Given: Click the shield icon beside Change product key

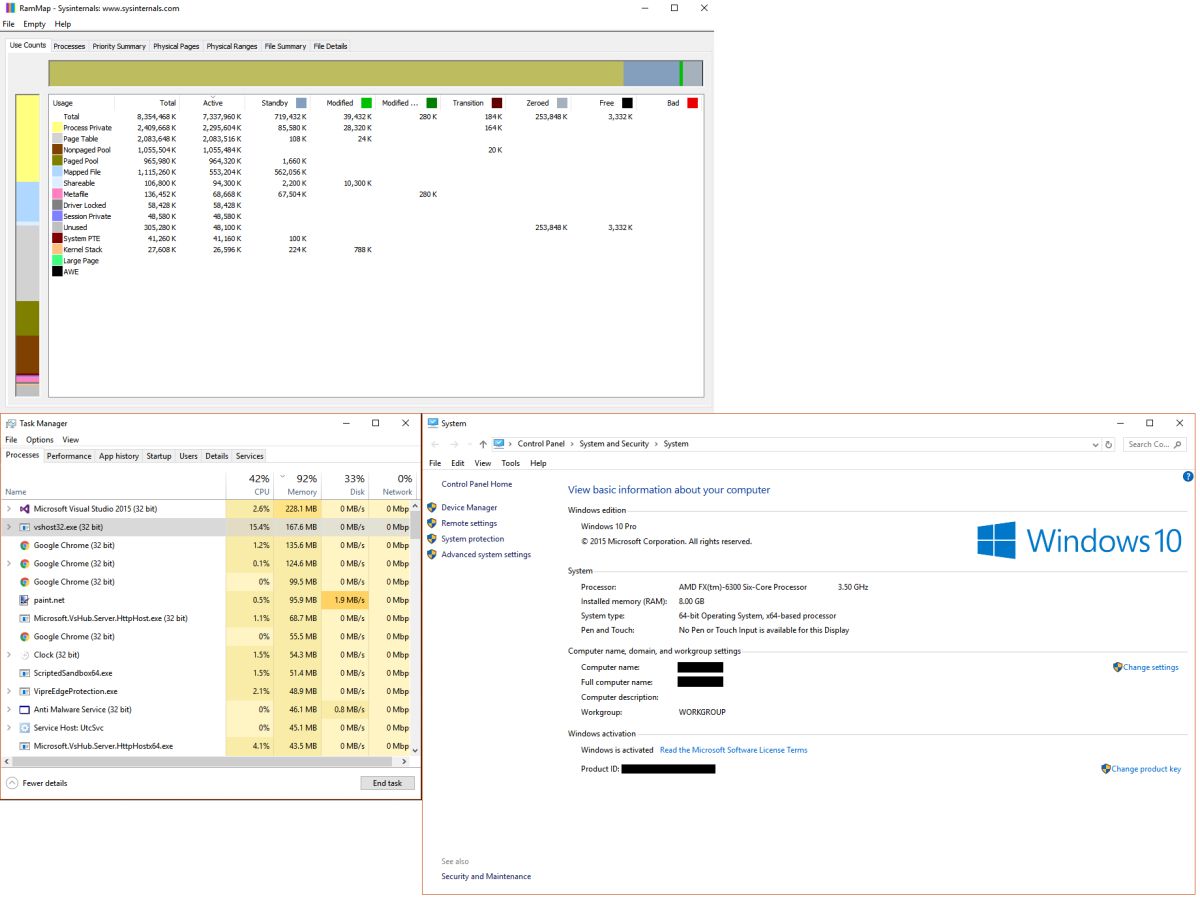Looking at the screenshot, I should 1106,769.
